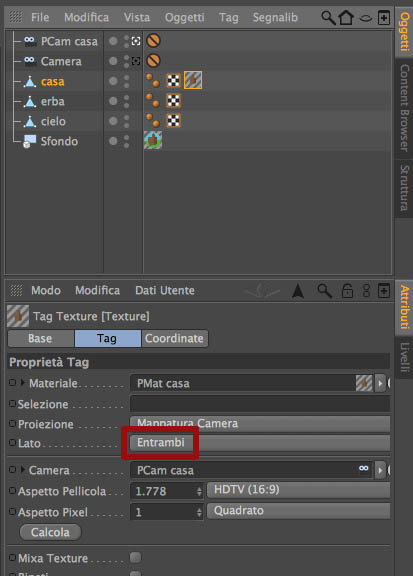Expand the Camera disclosure triangle
413x576 pixels.
(x=23, y=469)
